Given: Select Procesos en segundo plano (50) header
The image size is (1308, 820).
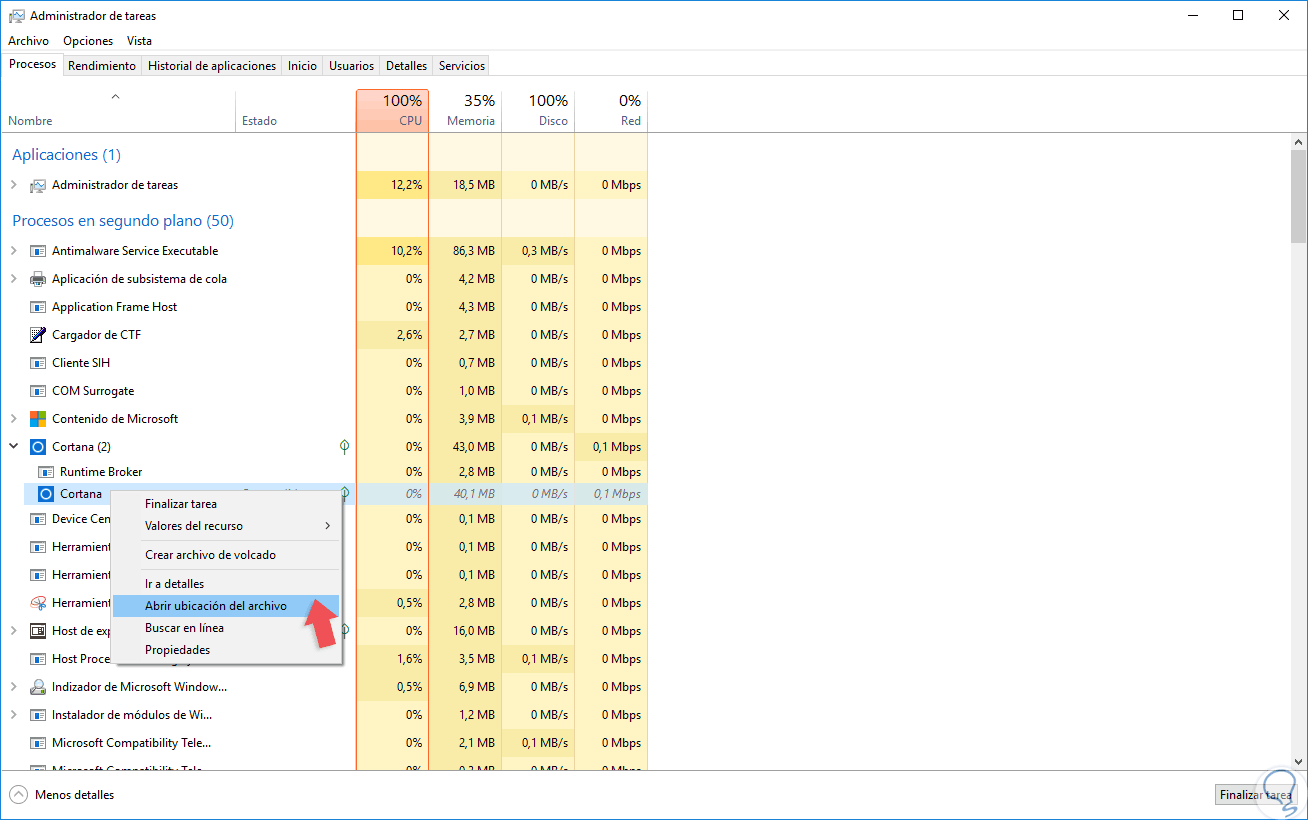Looking at the screenshot, I should click(123, 221).
